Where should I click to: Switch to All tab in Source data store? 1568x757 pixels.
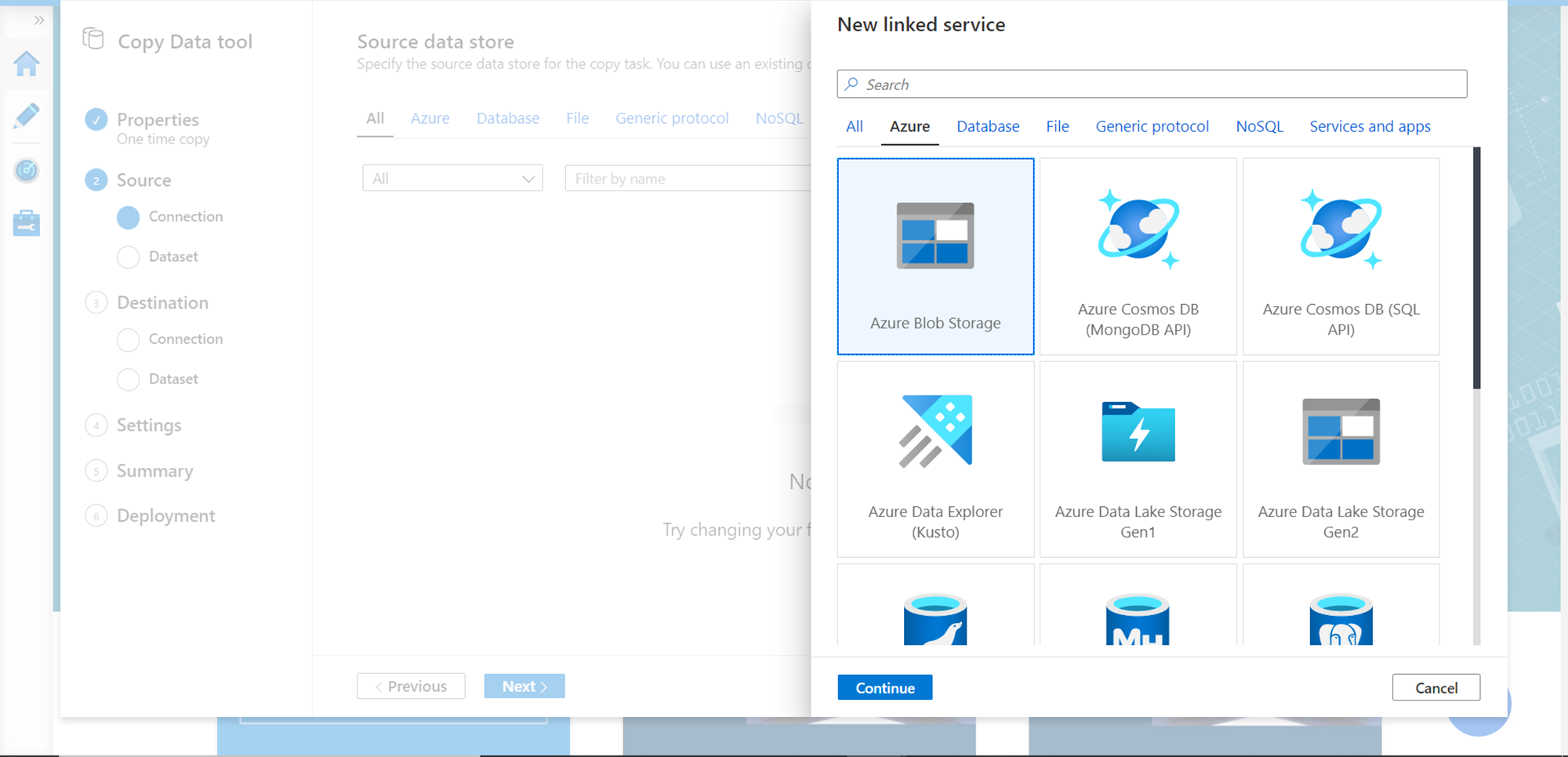coord(375,118)
